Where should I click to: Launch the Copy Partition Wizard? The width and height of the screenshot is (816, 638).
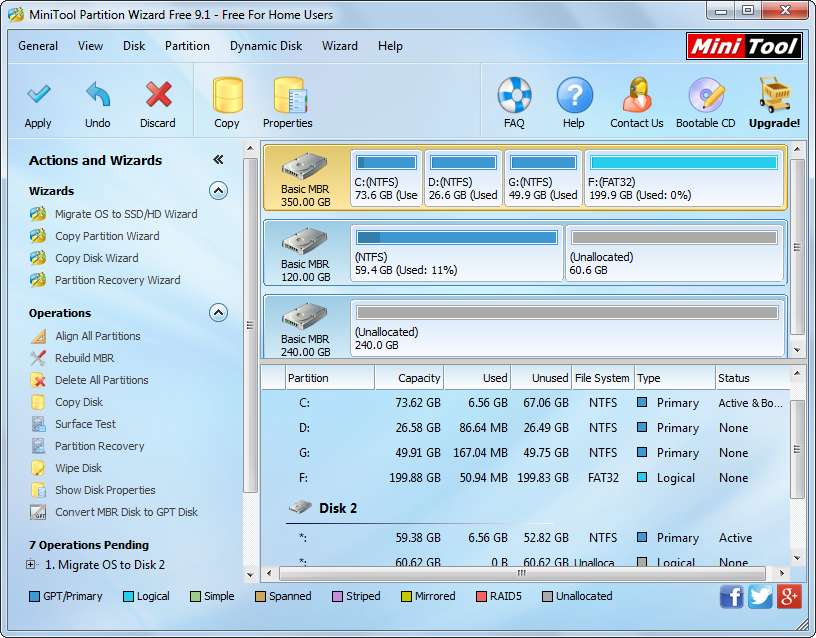pyautogui.click(x=107, y=236)
